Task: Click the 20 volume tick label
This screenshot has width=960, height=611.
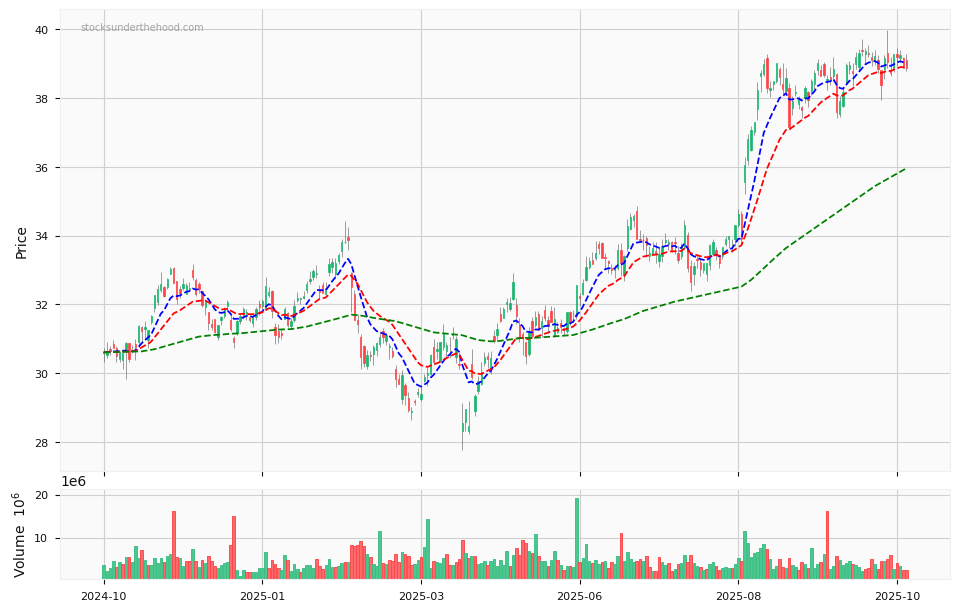Action: click(x=41, y=496)
